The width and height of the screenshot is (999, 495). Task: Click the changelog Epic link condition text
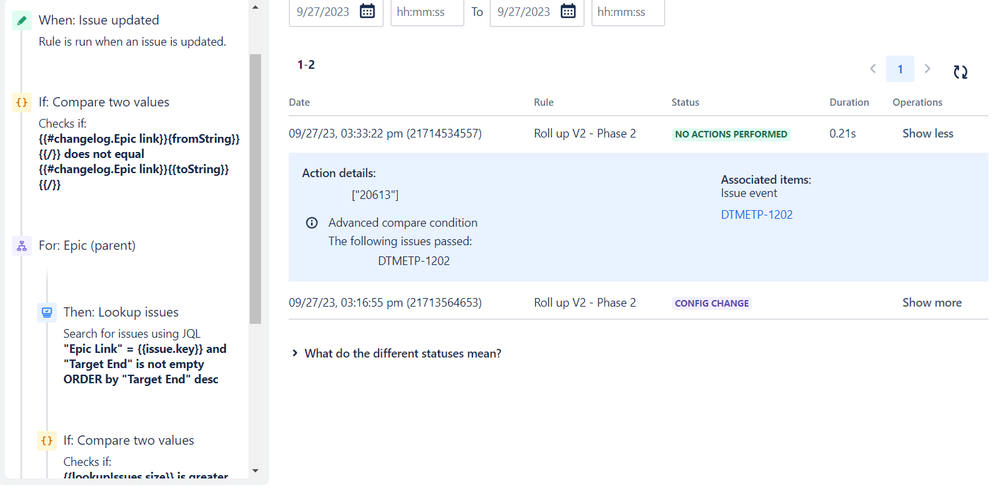(139, 162)
